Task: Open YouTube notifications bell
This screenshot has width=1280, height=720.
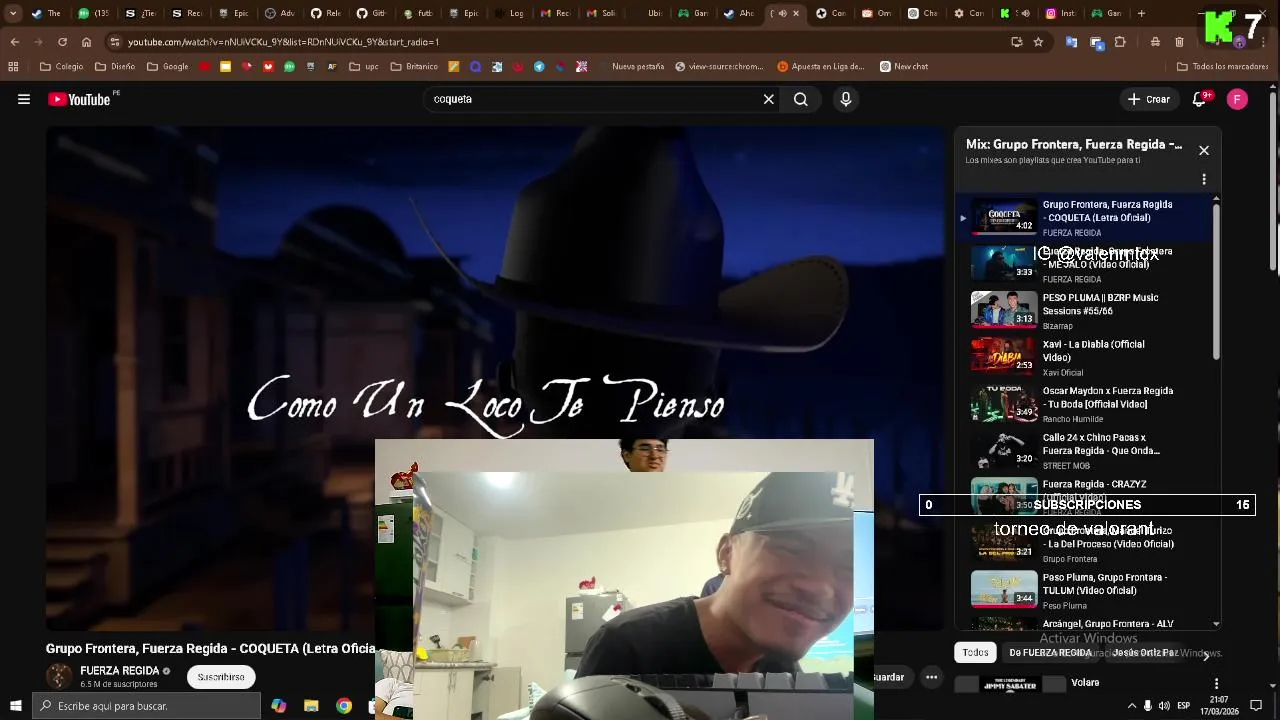Action: (1199, 99)
